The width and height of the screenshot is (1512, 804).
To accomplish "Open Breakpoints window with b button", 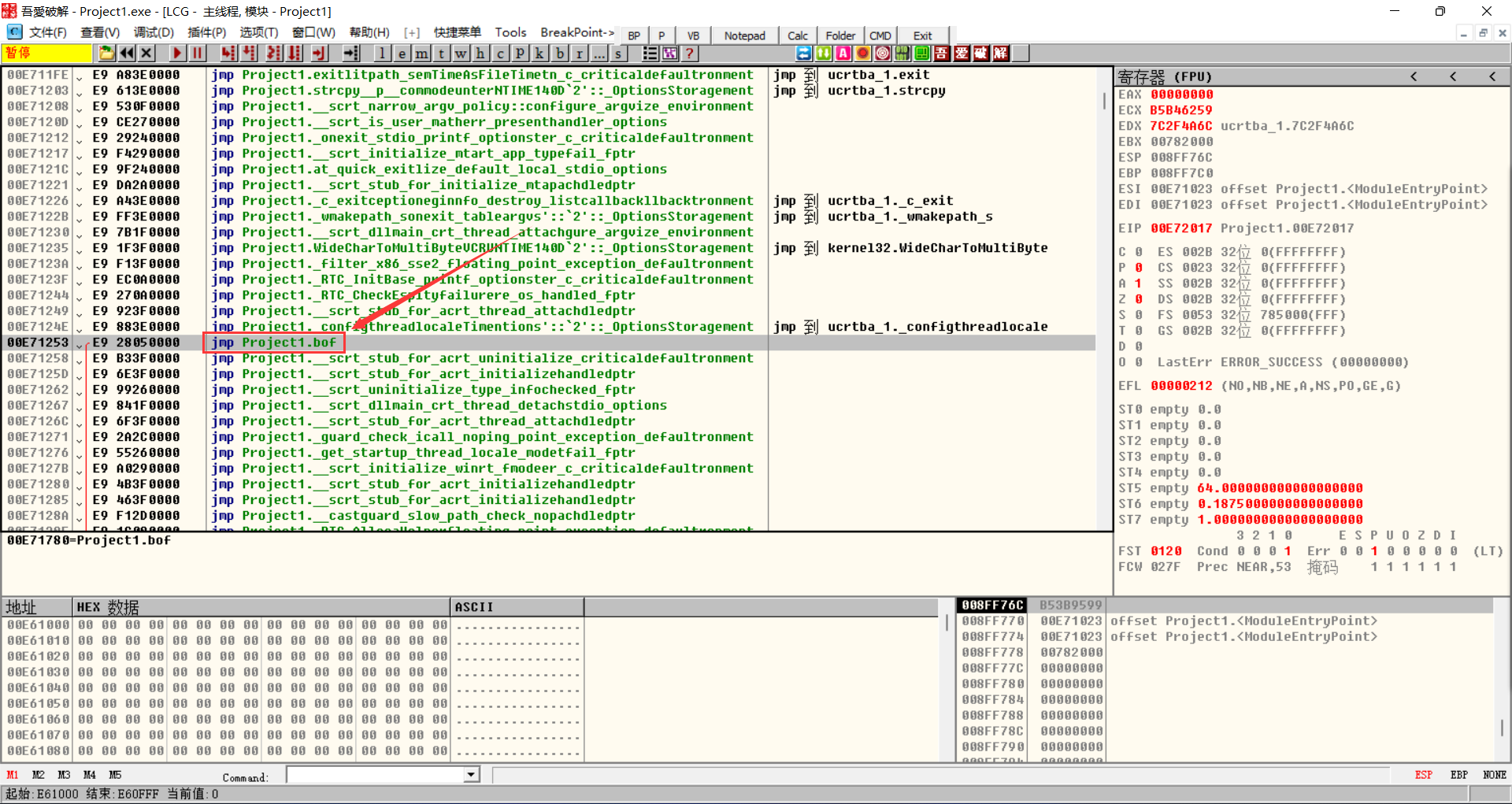I will (x=559, y=54).
